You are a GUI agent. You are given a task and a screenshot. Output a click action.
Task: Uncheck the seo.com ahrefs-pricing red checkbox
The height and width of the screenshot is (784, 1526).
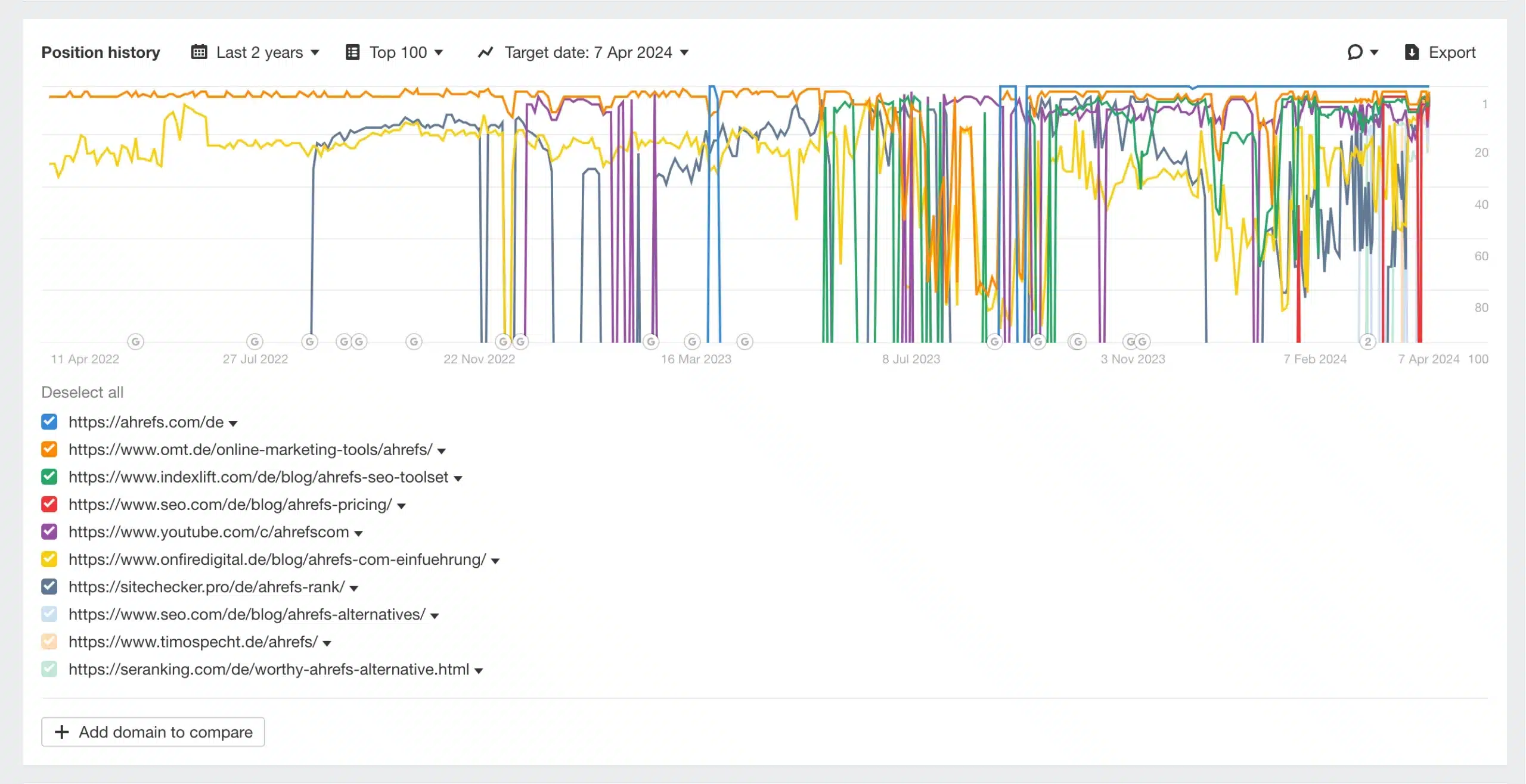coord(49,504)
